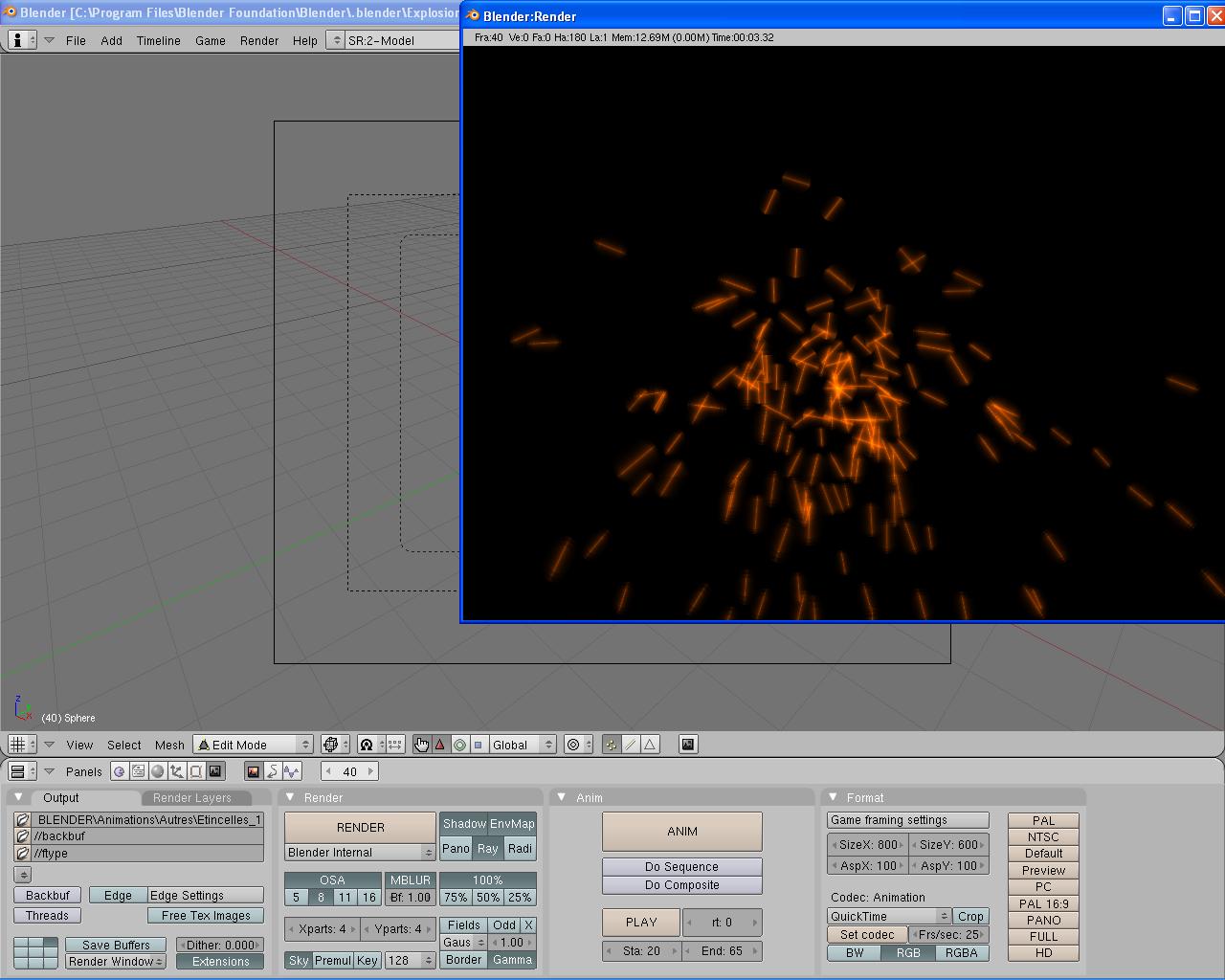Enable the Radi radiosity option

click(520, 849)
